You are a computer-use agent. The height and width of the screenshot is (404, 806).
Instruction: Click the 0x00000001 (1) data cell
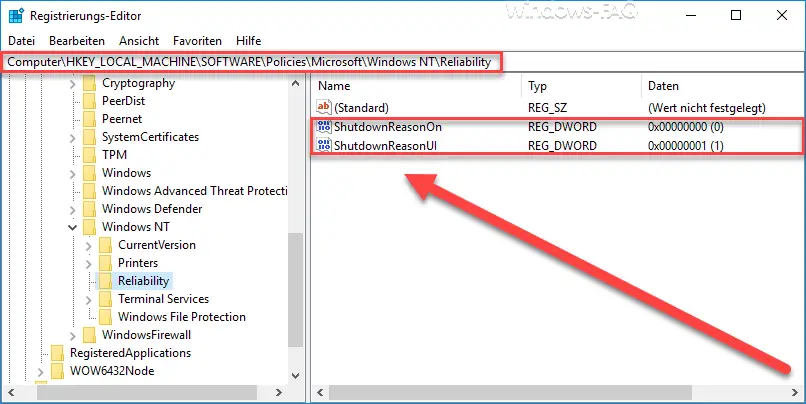(x=686, y=146)
